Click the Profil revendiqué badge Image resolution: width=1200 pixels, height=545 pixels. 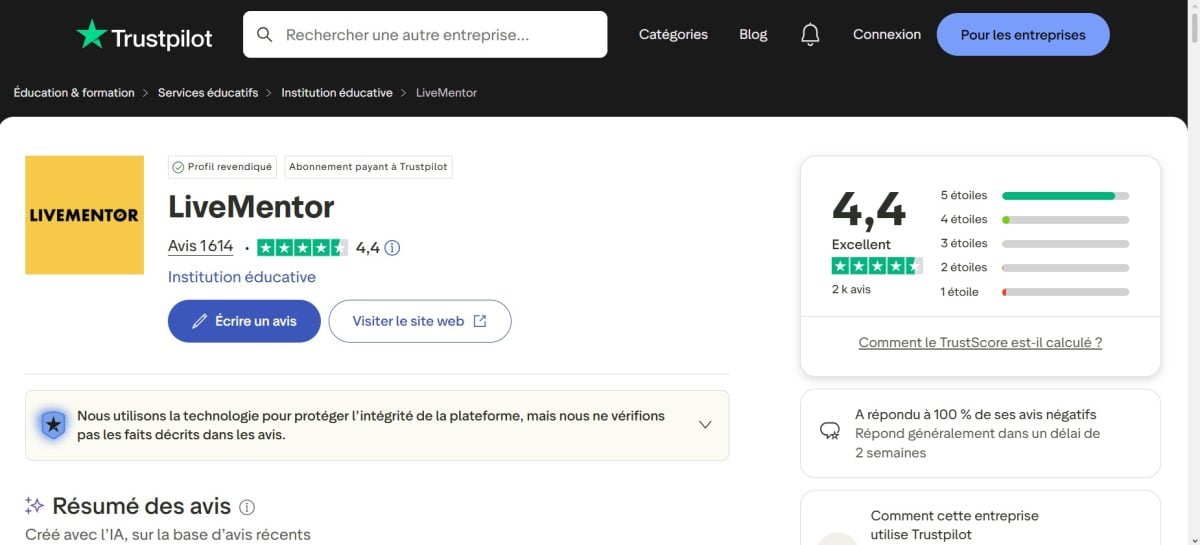[x=222, y=167]
